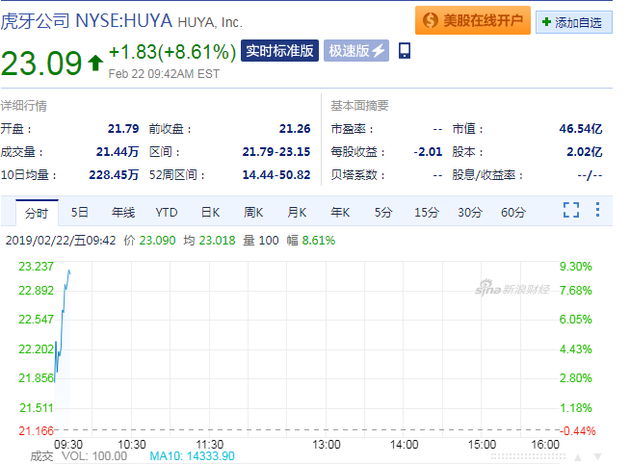Click 每股收益 value -2.01
The height and width of the screenshot is (464, 630).
(428, 152)
